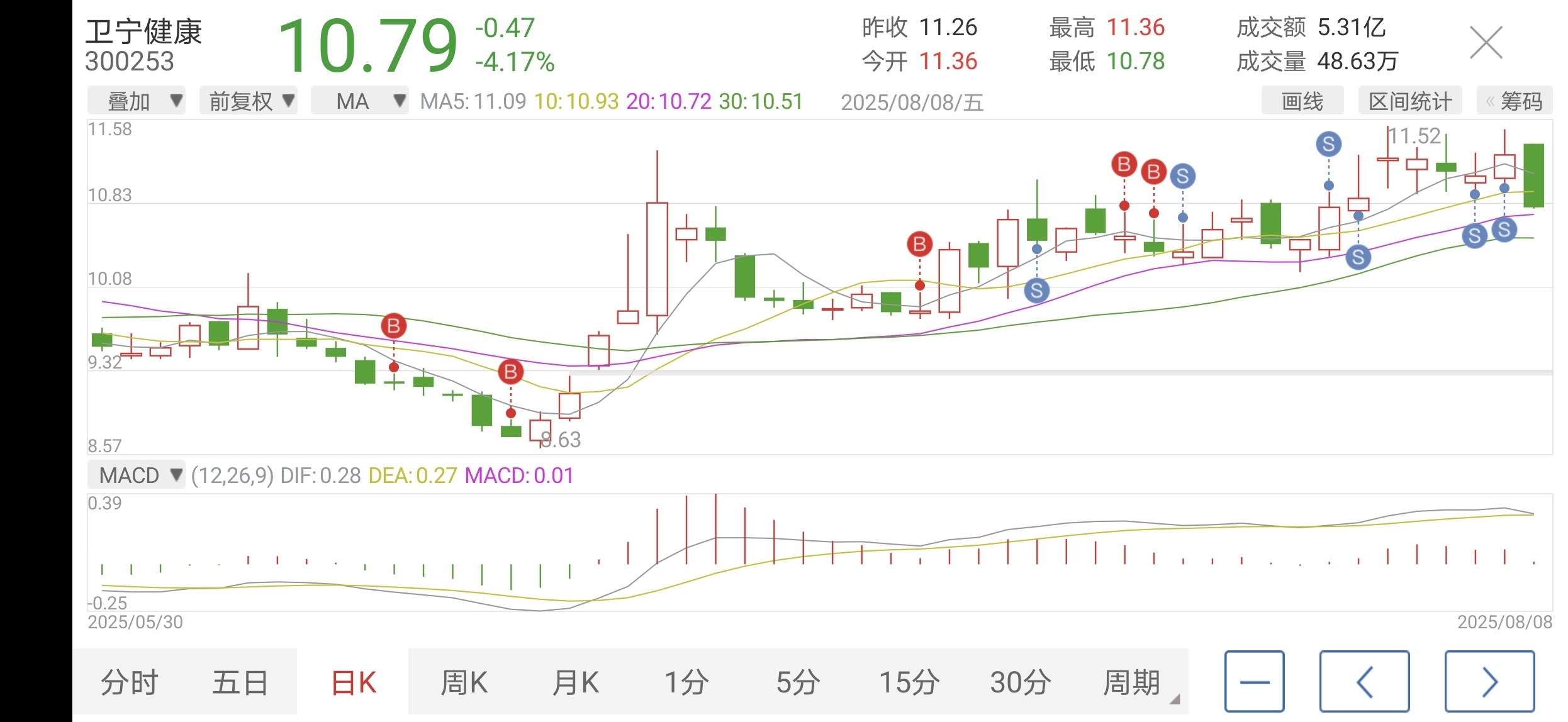This screenshot has height=722, width=1568.
Task: Click the 11.52 high price label
Action: click(1414, 136)
